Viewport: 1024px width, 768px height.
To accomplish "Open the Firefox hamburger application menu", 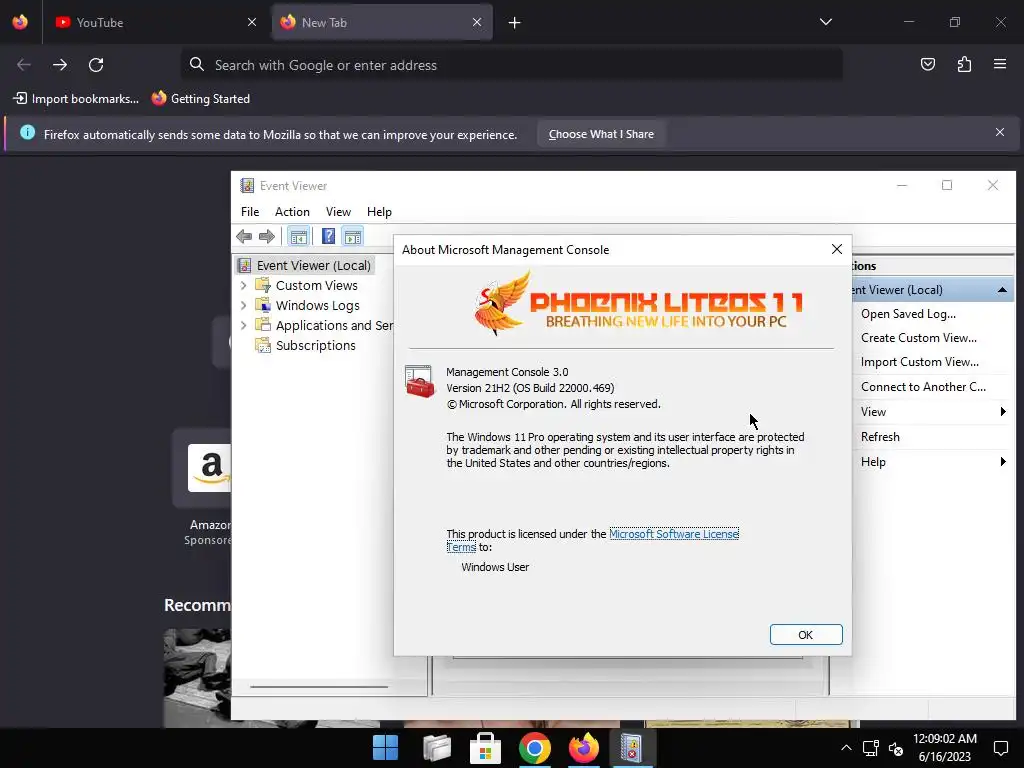I will coord(1000,64).
